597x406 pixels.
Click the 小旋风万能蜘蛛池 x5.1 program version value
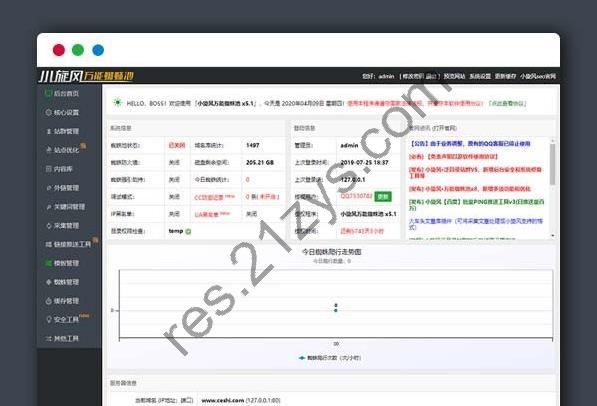click(x=368, y=214)
